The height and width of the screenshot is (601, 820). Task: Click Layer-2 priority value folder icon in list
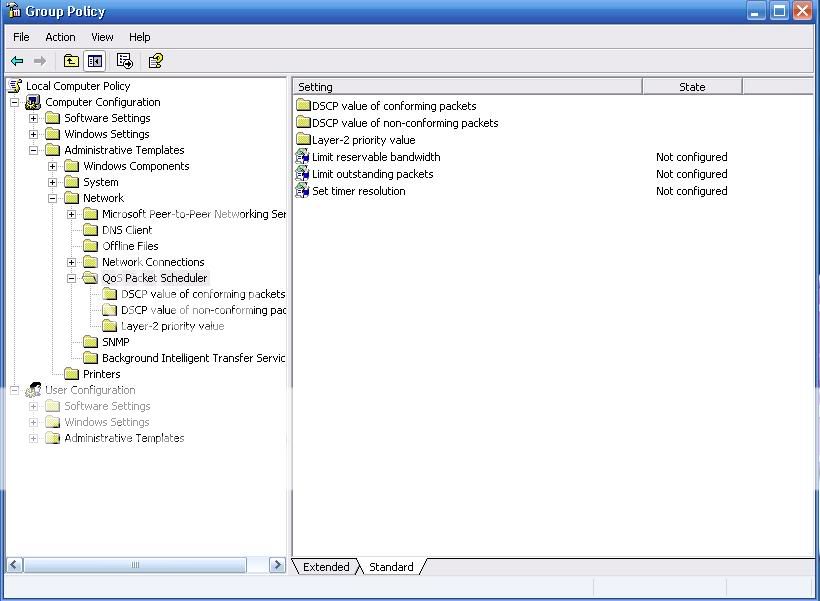tap(303, 139)
